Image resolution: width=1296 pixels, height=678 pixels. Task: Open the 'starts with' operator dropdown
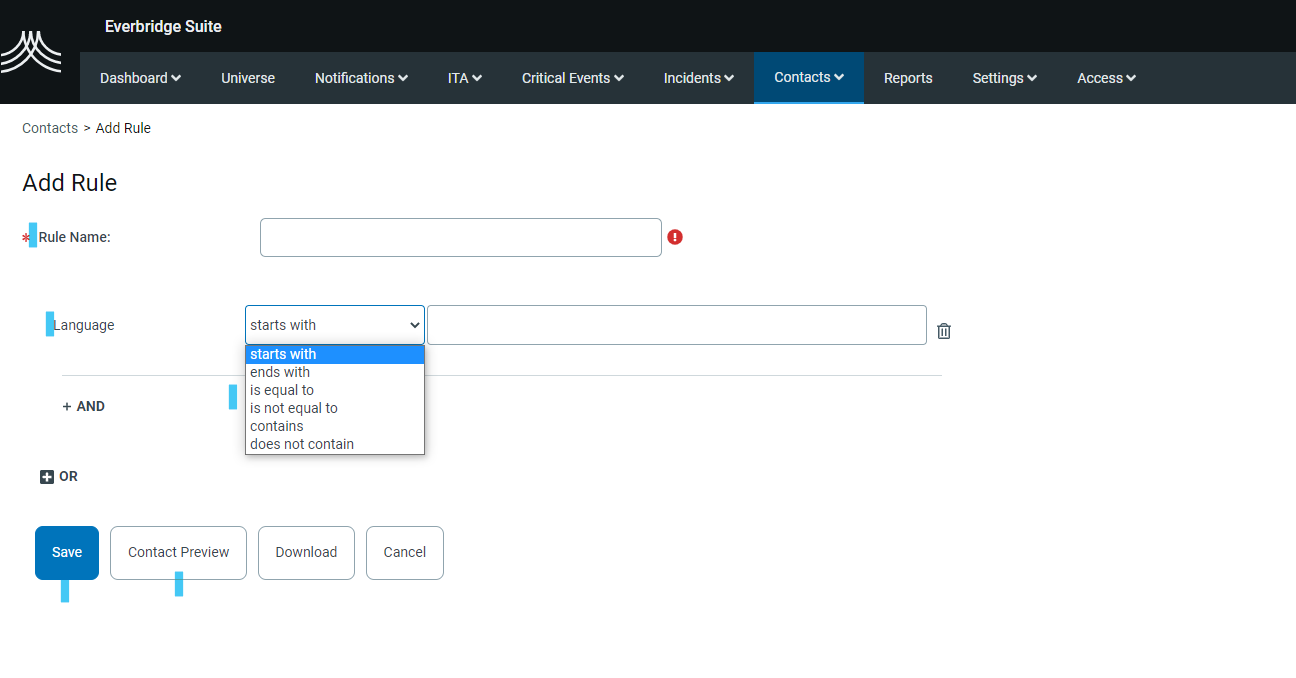[x=334, y=324]
